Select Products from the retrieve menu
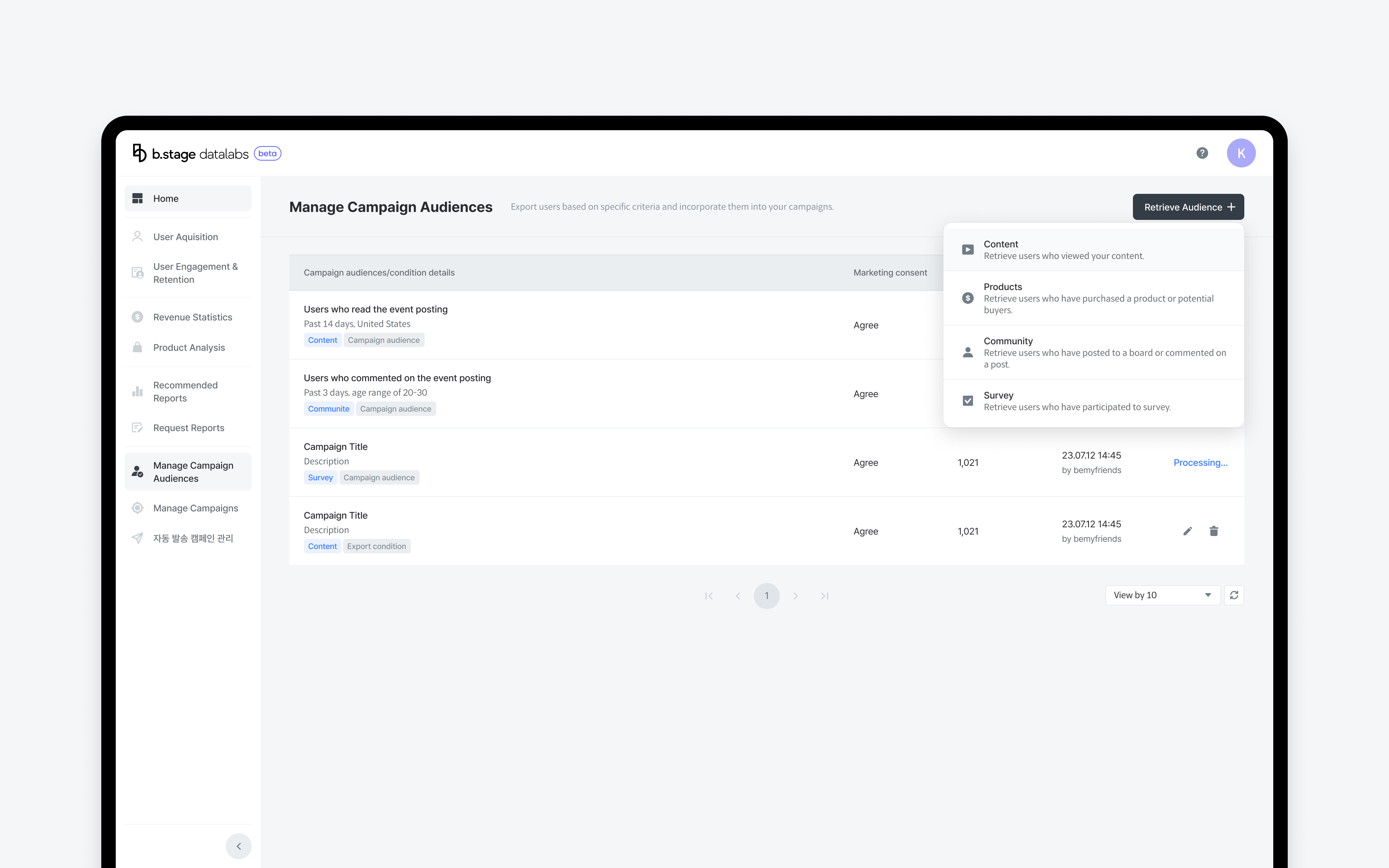 pyautogui.click(x=1093, y=298)
